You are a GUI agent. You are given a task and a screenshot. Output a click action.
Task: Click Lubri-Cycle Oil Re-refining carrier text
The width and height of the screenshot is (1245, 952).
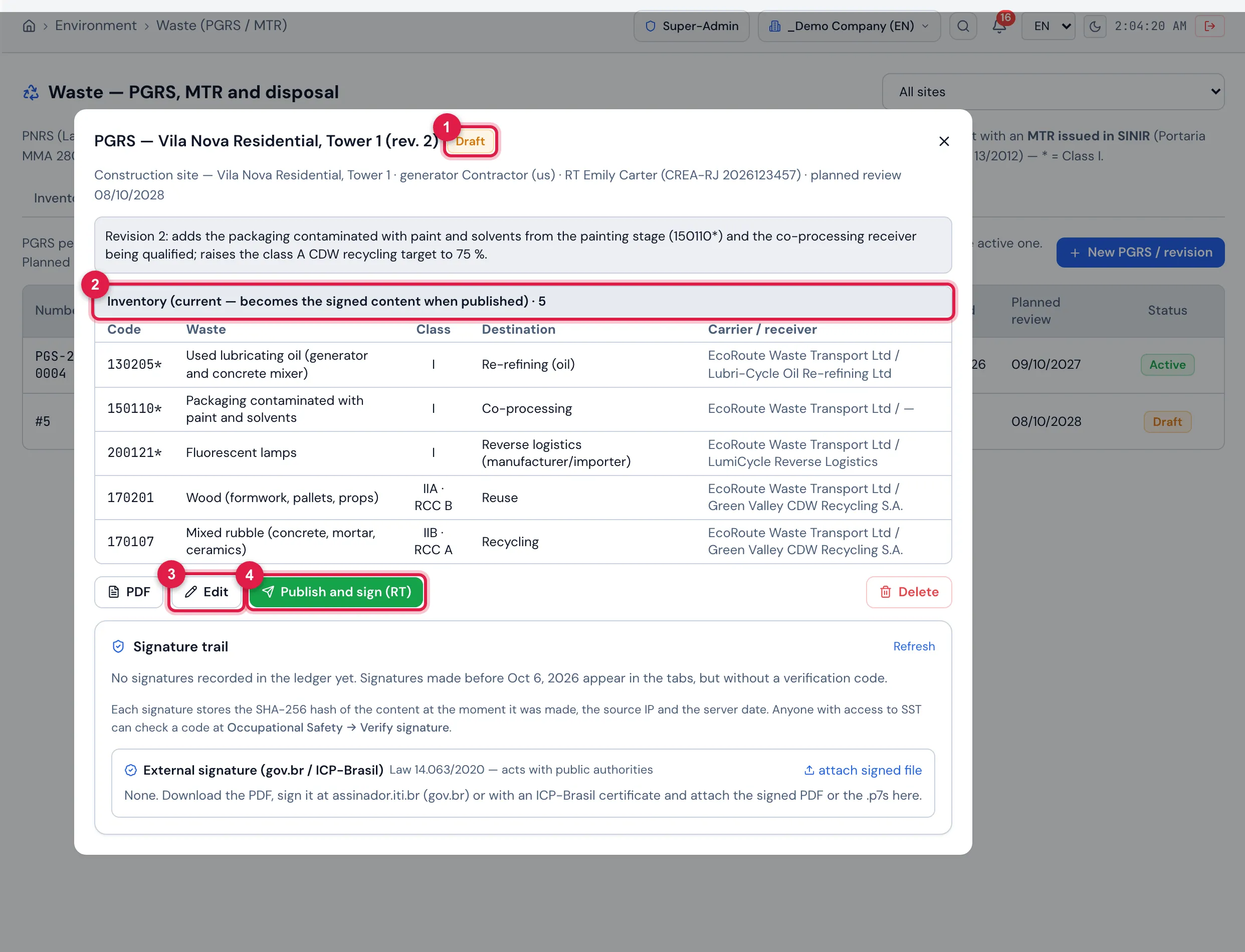[x=799, y=373]
